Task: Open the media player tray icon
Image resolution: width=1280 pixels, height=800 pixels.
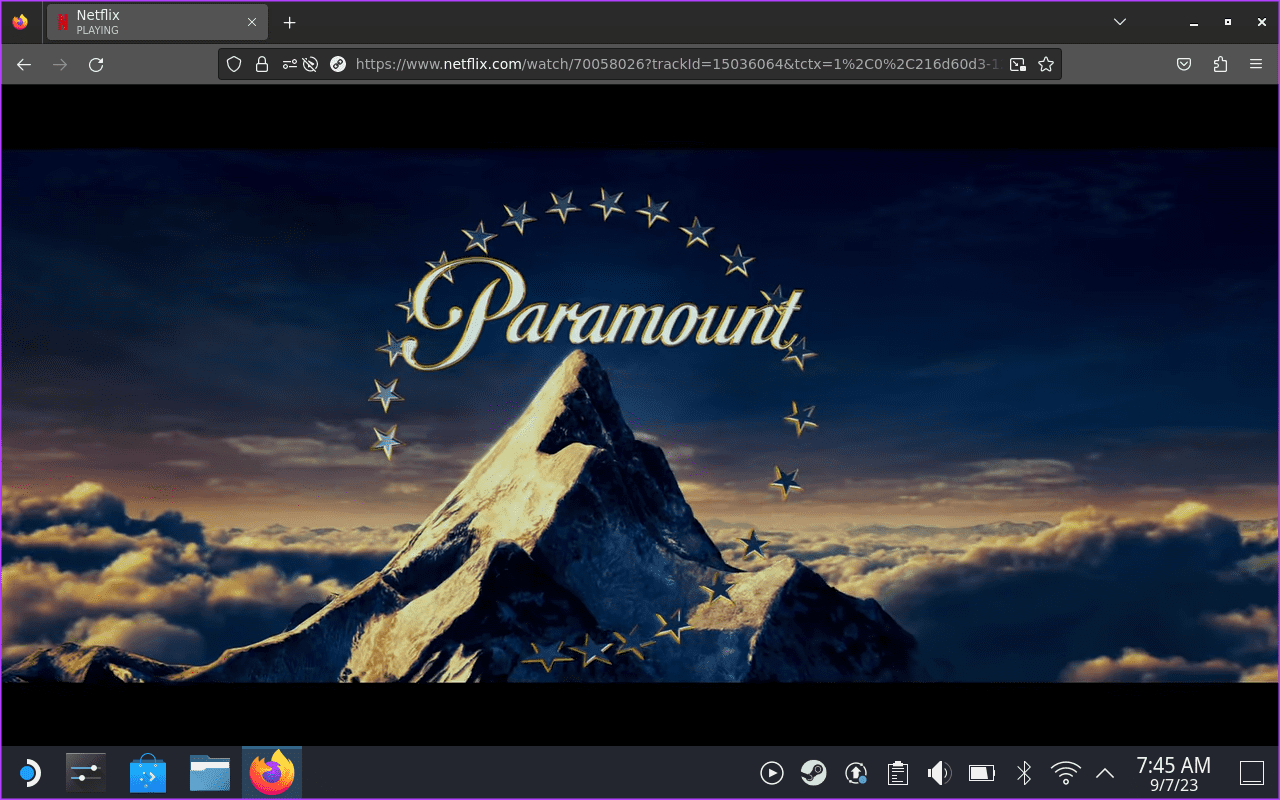Action: tap(772, 772)
